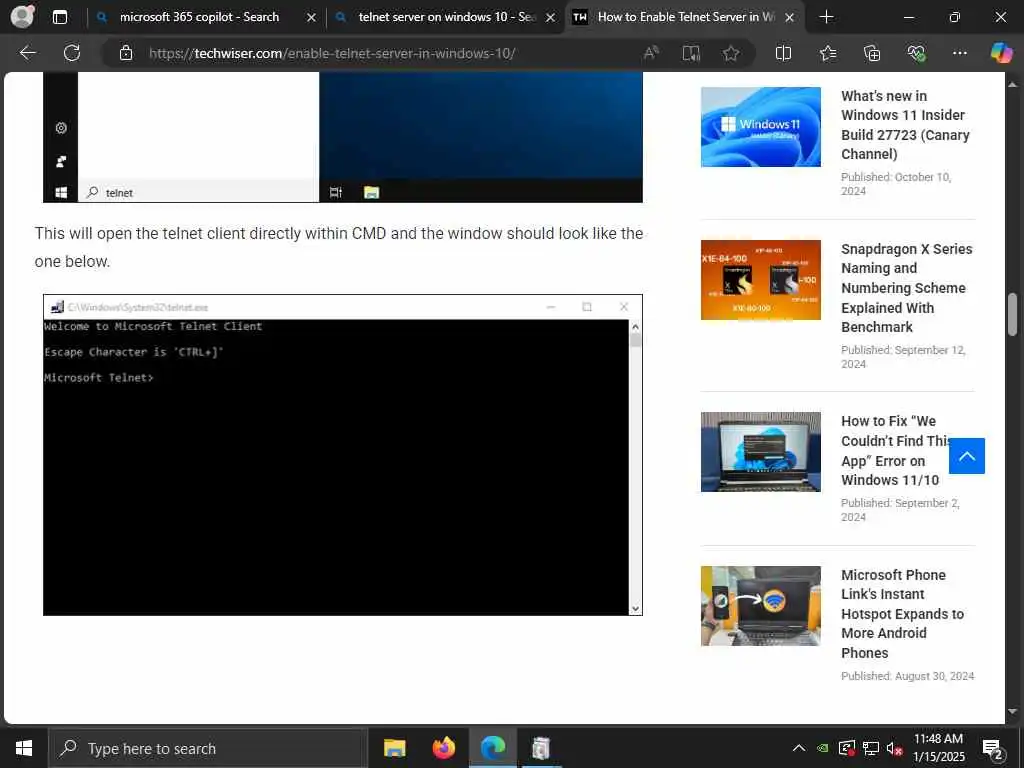Close the How to Enable Telnet tab
Screen dimensions: 1024x768
[x=790, y=18]
